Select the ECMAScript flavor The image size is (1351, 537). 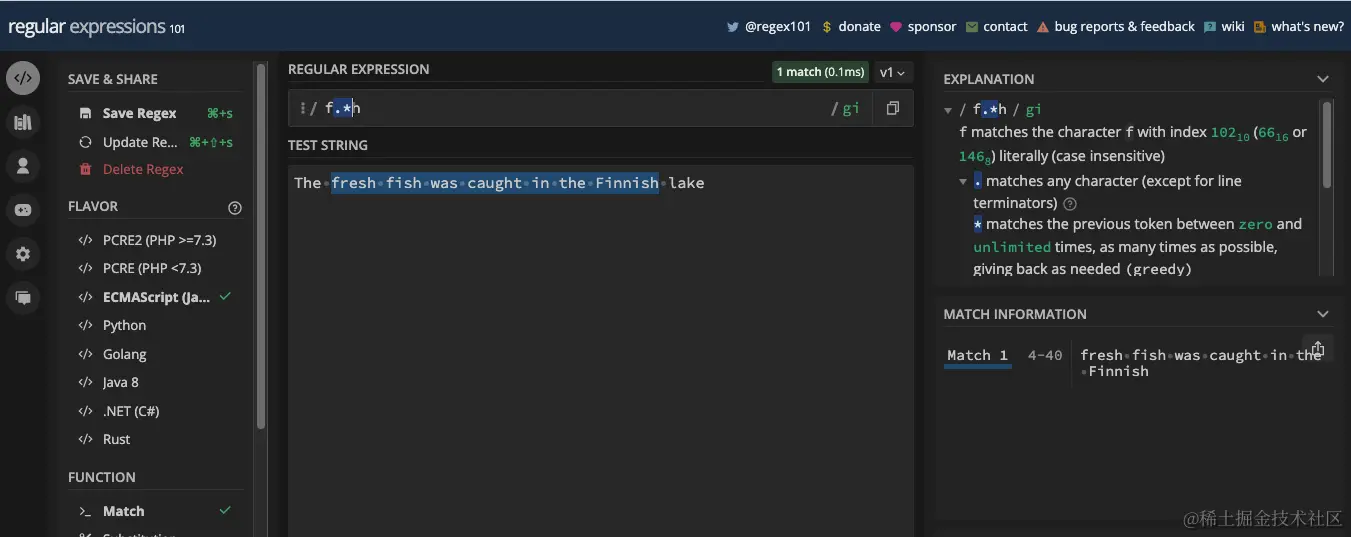155,298
